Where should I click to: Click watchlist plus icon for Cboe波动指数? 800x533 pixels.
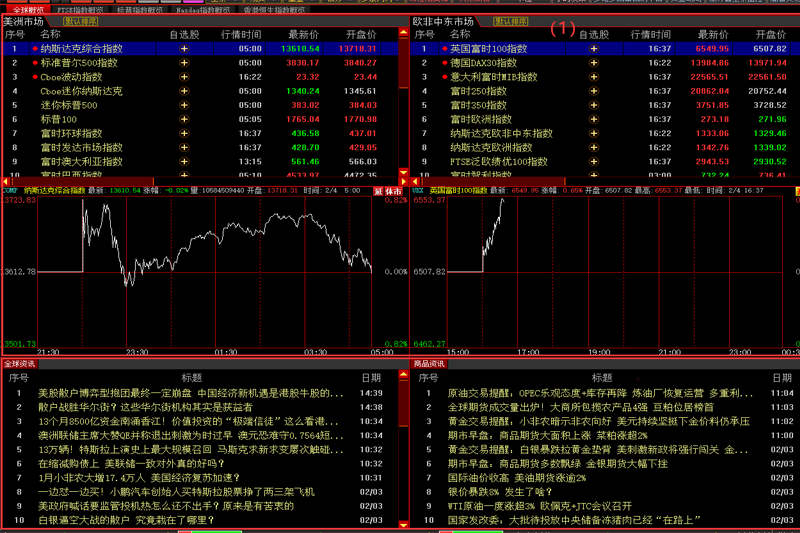tap(184, 76)
